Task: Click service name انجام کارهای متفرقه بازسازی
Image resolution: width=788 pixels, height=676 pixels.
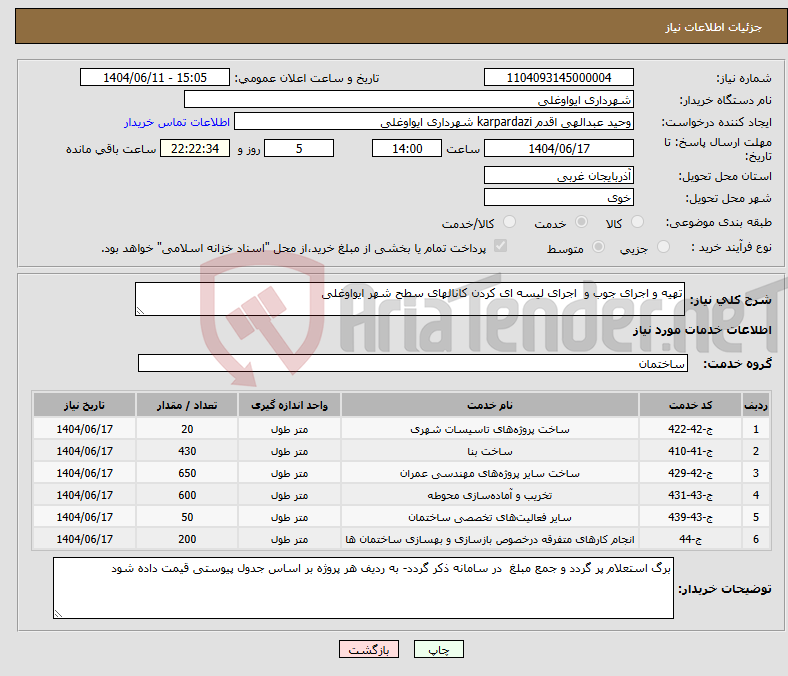Action: click(489, 539)
